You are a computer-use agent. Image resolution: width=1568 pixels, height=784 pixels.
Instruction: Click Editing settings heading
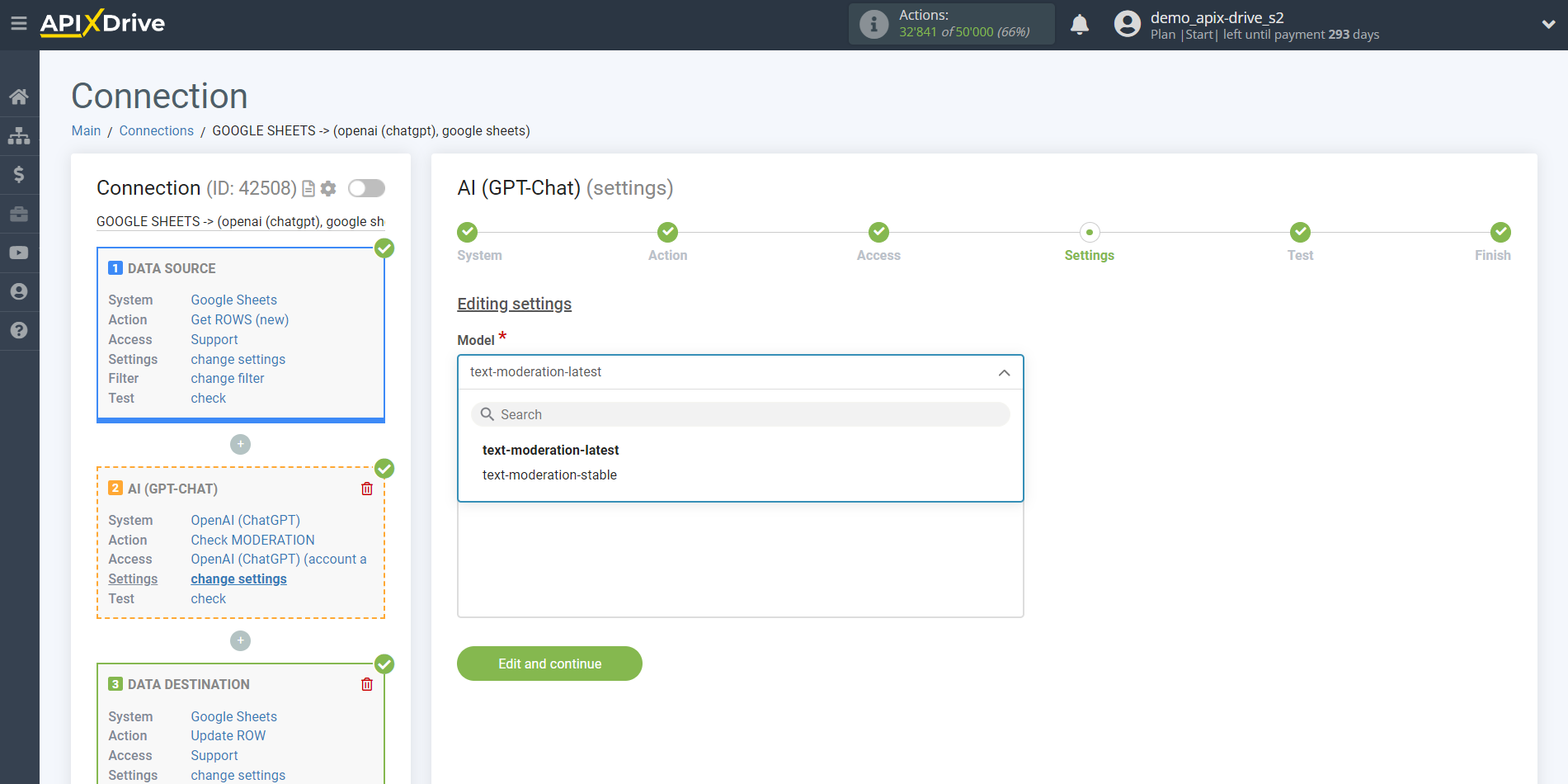coord(514,304)
